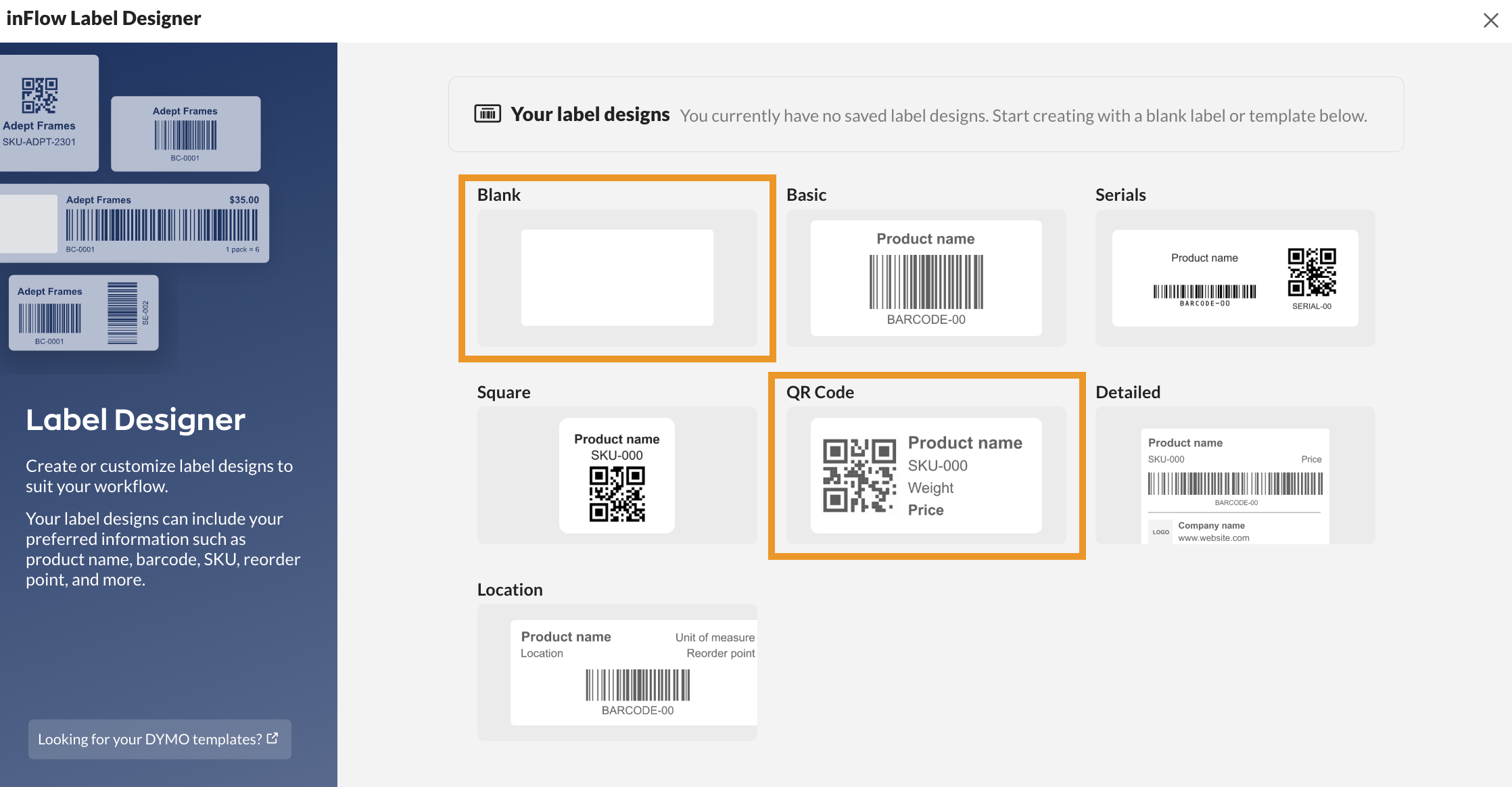
Task: Select the Blank label template
Action: tap(617, 278)
